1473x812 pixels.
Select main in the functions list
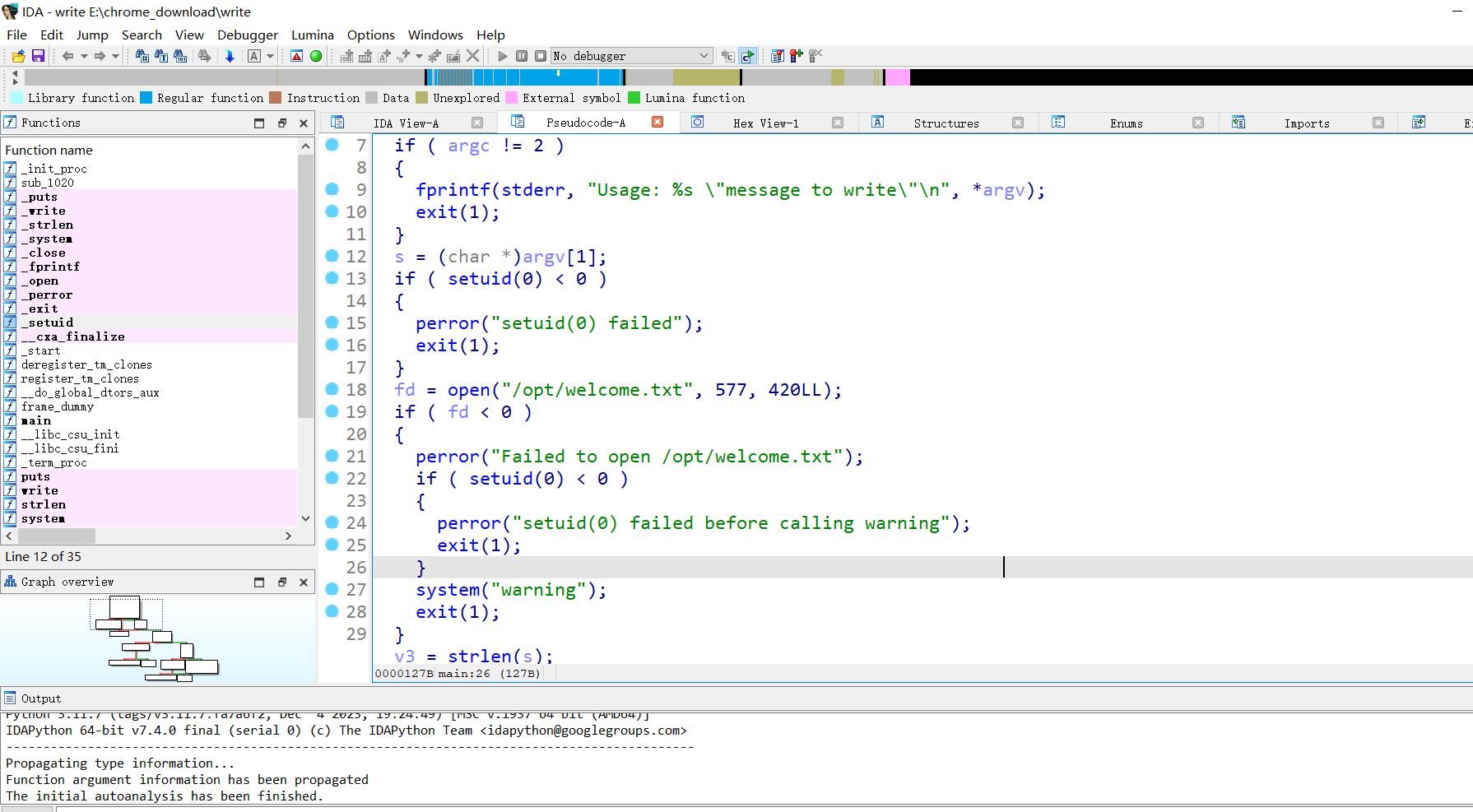(36, 420)
